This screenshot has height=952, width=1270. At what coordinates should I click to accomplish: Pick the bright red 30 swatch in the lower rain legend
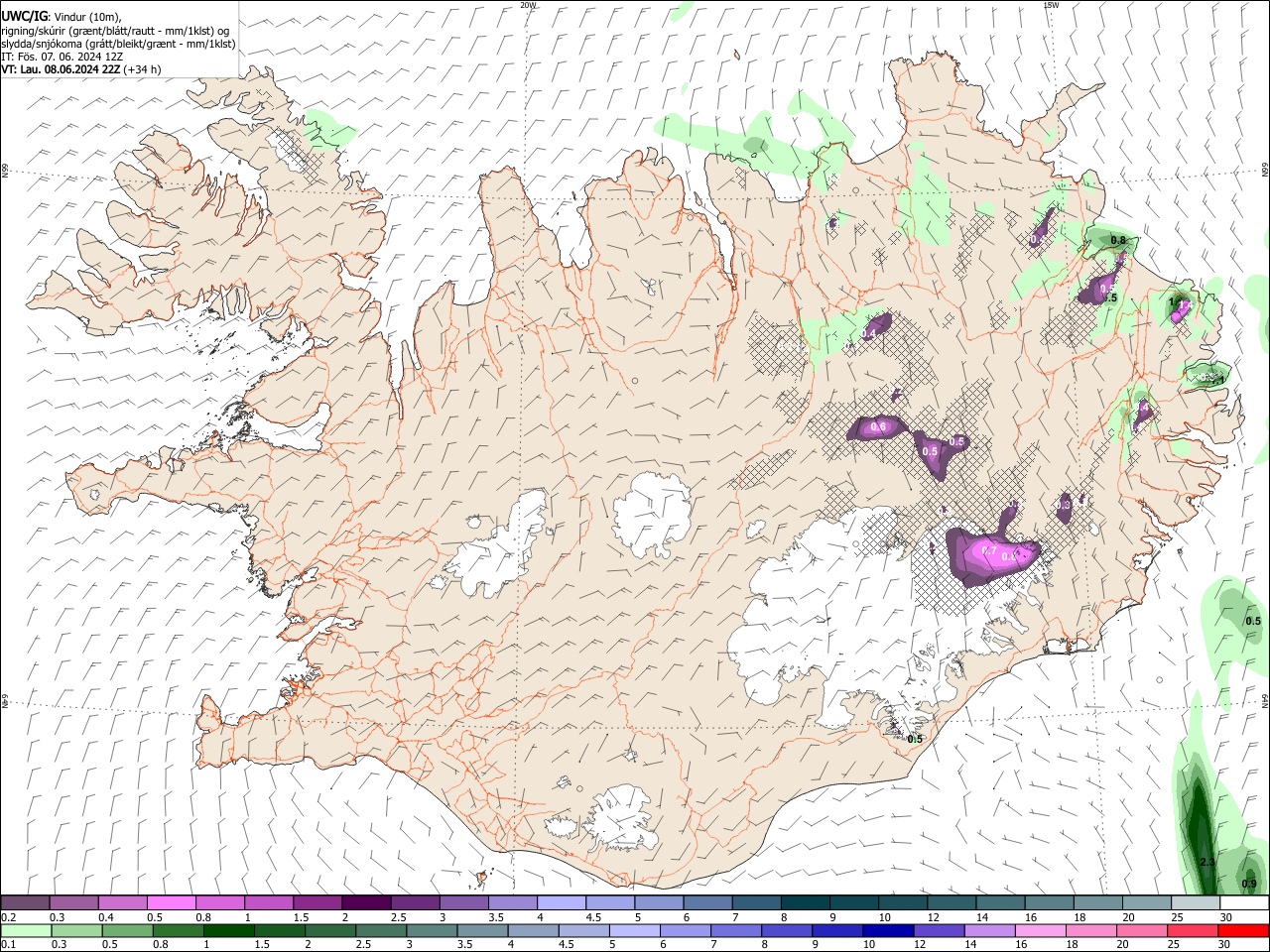(1243, 931)
